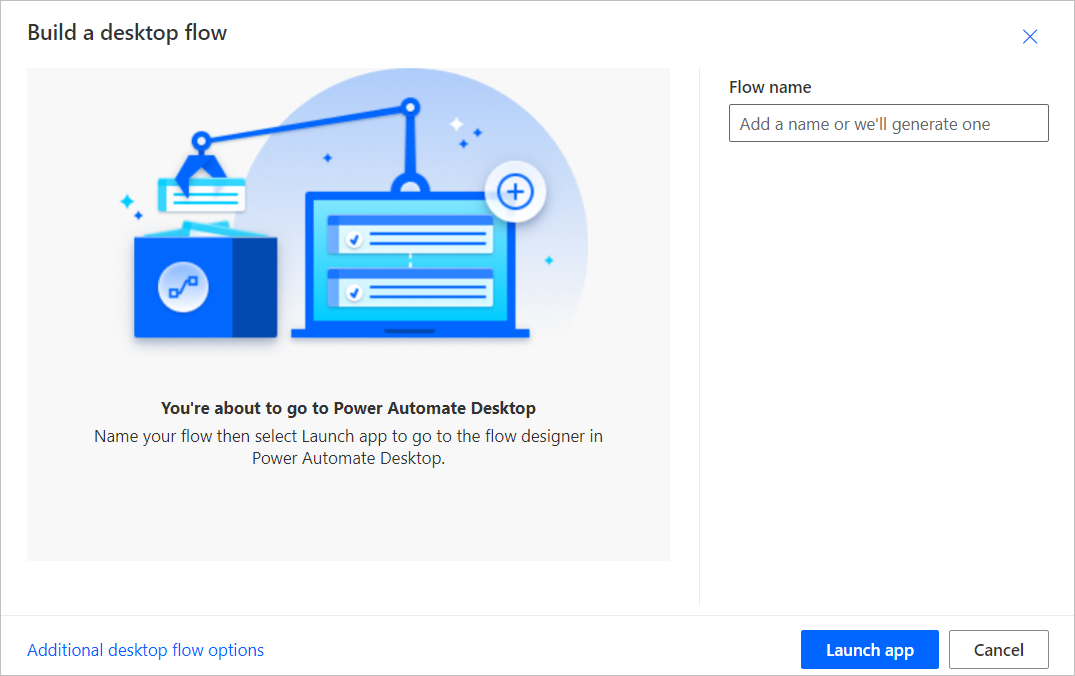
Task: Click the 'Flow name' label
Action: coord(770,87)
